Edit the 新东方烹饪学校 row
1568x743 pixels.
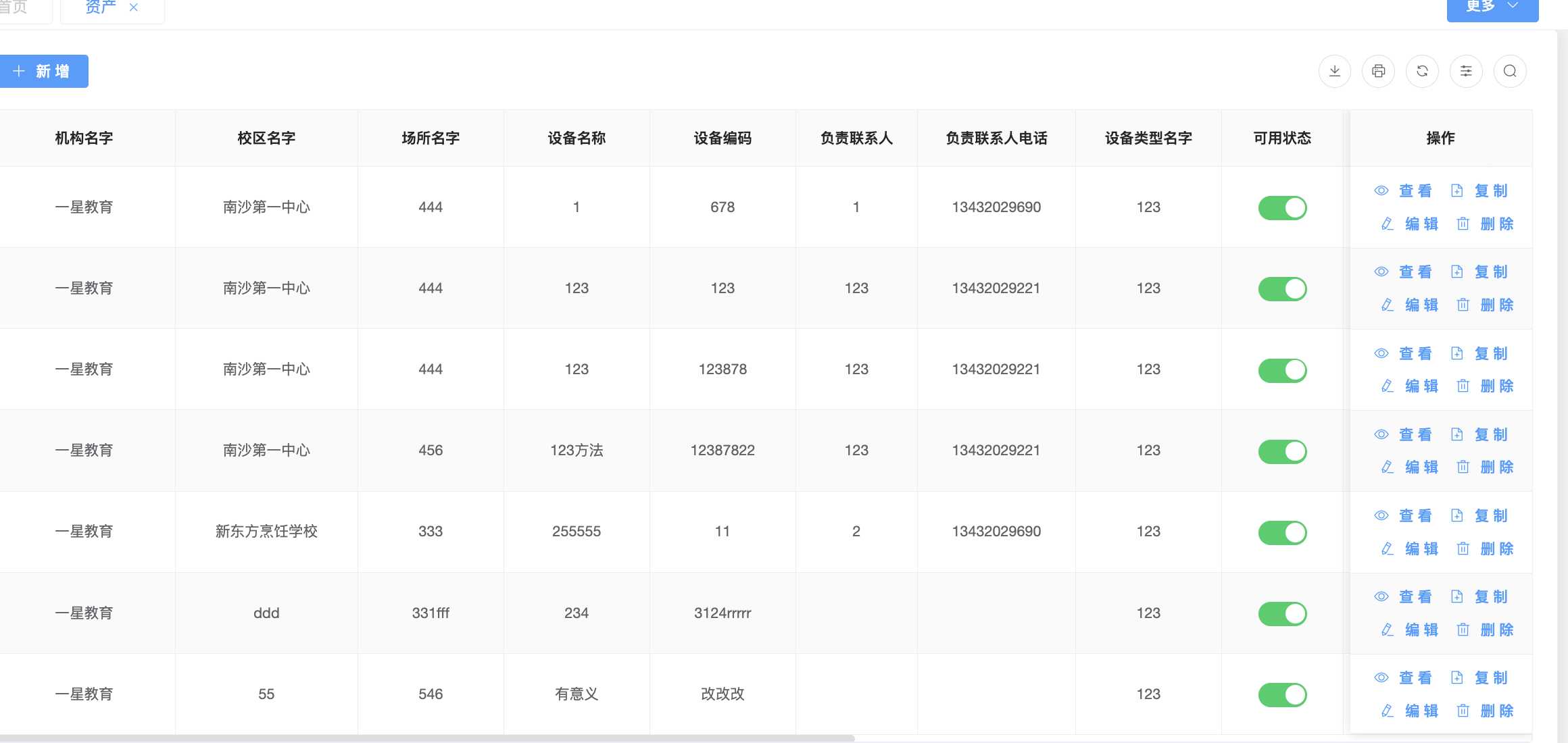point(1409,548)
